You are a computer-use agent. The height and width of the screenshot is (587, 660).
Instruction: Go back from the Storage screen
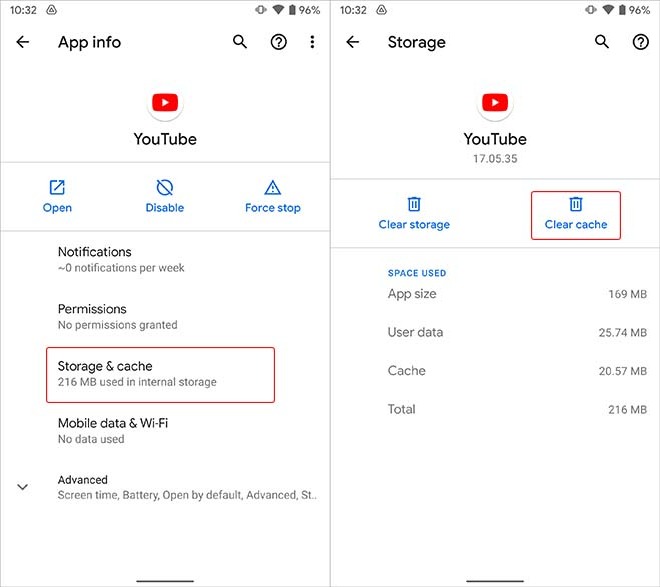353,42
